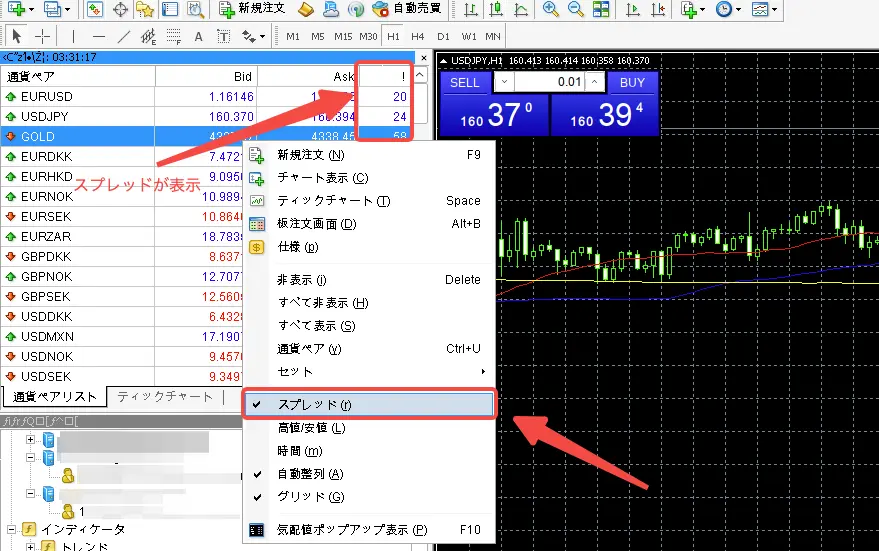Image resolution: width=879 pixels, height=551 pixels.
Task: Uncheck グリッド in the context menu
Action: [x=369, y=497]
